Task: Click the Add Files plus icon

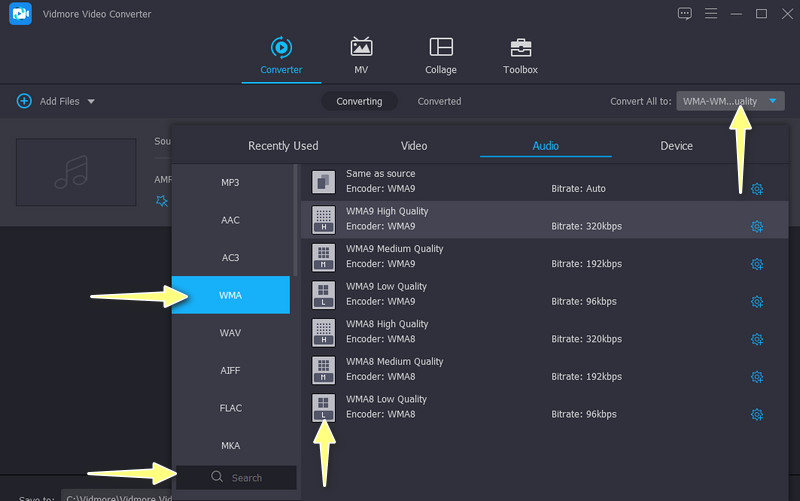Action: [24, 101]
